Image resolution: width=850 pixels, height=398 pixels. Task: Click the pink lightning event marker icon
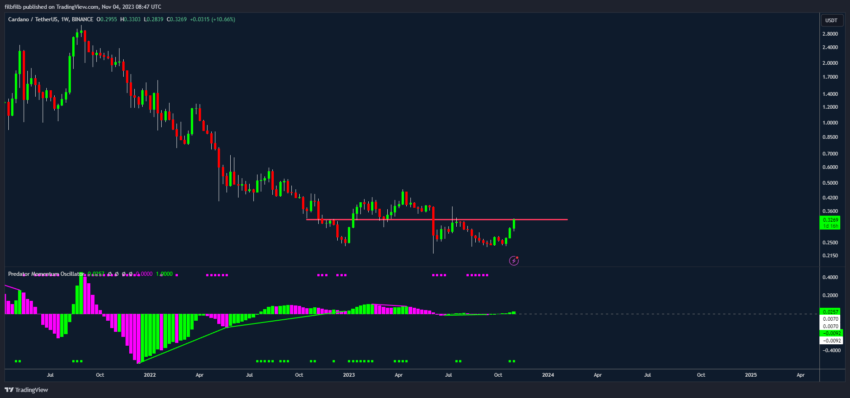(x=514, y=261)
